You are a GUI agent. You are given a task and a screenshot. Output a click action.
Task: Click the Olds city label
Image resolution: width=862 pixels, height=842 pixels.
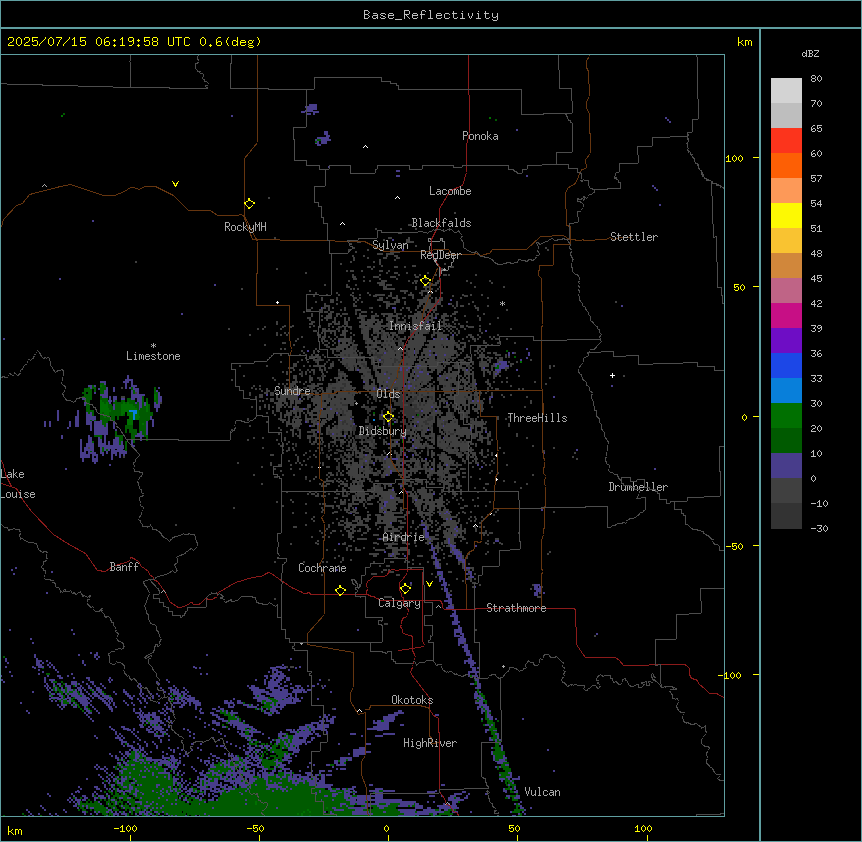pos(388,394)
